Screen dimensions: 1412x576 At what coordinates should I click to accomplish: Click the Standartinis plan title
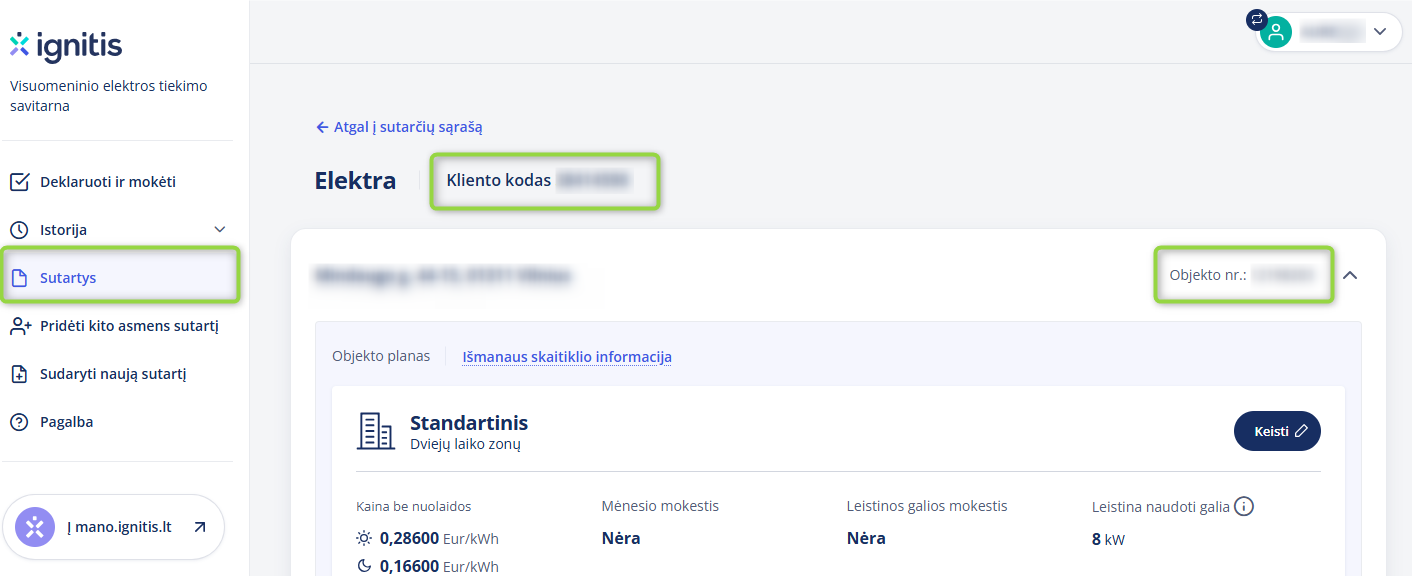[469, 423]
